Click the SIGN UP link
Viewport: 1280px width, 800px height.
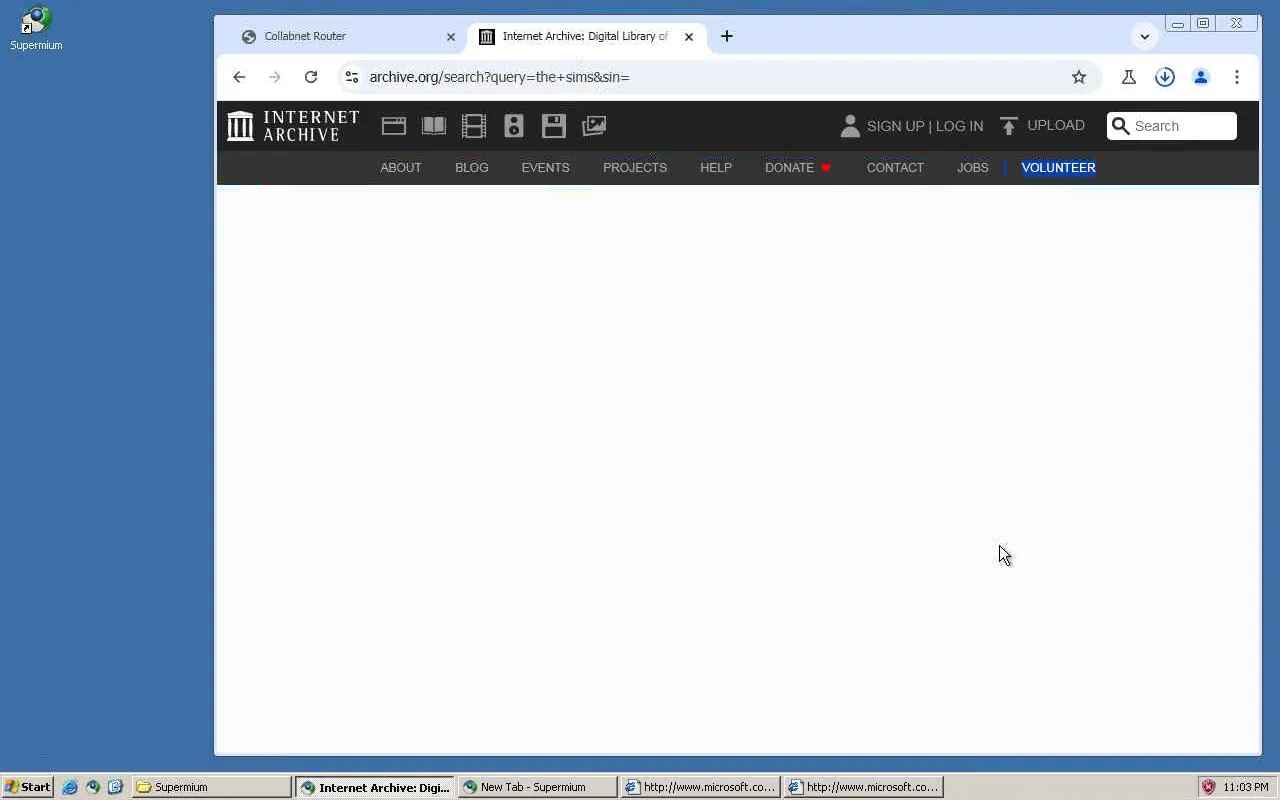895,126
